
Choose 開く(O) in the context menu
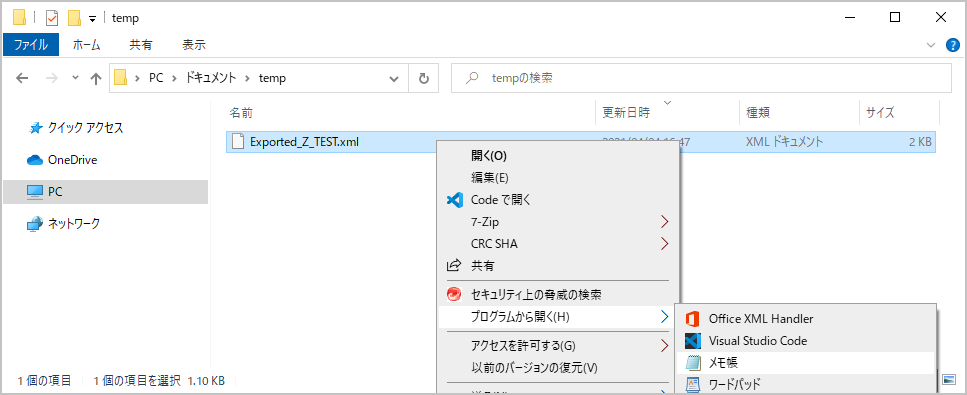559,155
